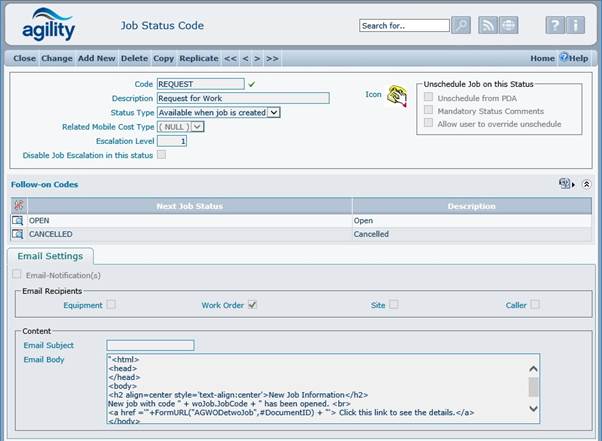Collapse the Follow-on Codes section

[x=586, y=184]
